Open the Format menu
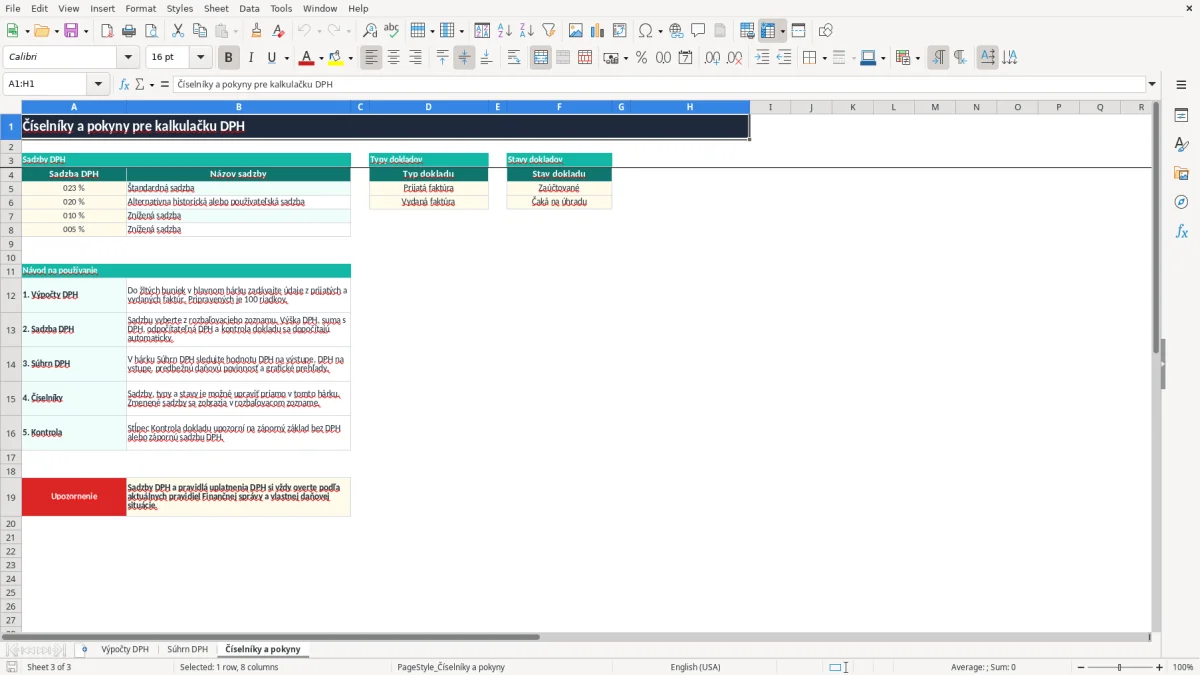The image size is (1200, 675). [140, 8]
